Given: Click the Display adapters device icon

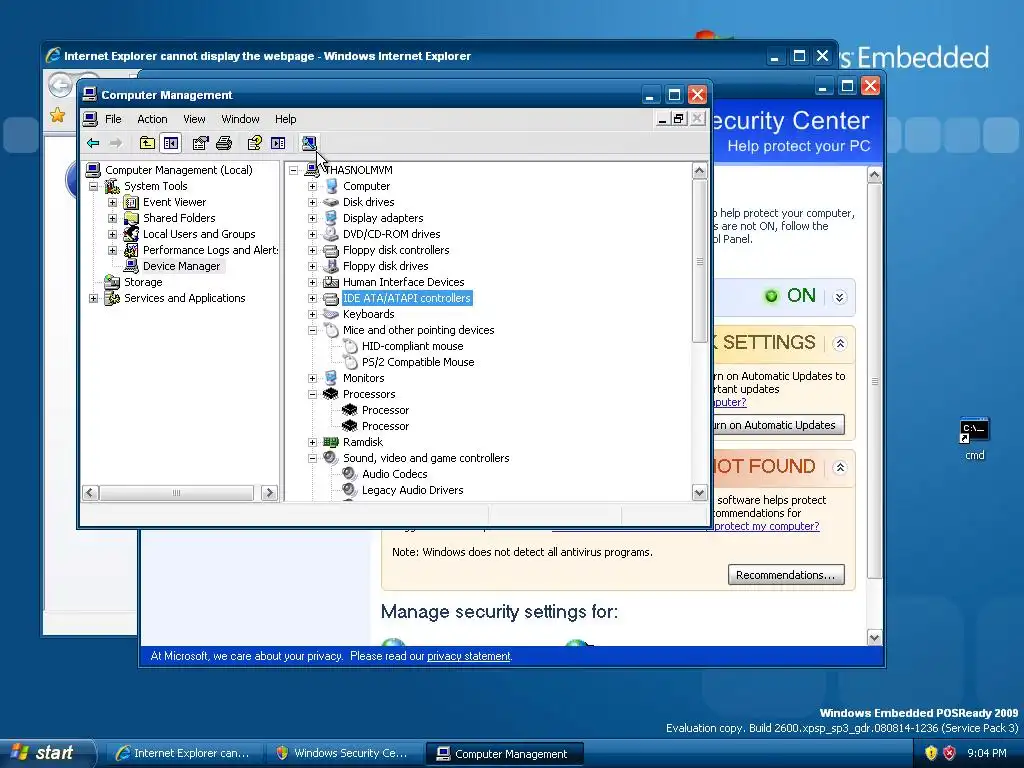Looking at the screenshot, I should [x=331, y=218].
